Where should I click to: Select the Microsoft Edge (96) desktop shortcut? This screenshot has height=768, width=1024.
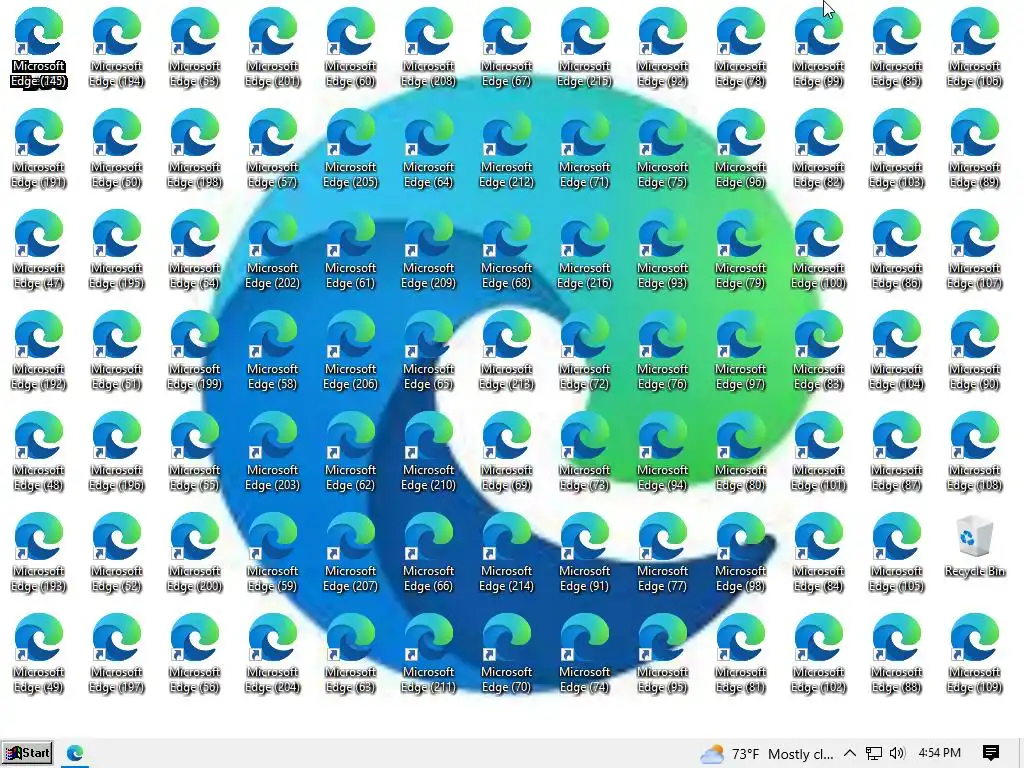[x=741, y=148]
